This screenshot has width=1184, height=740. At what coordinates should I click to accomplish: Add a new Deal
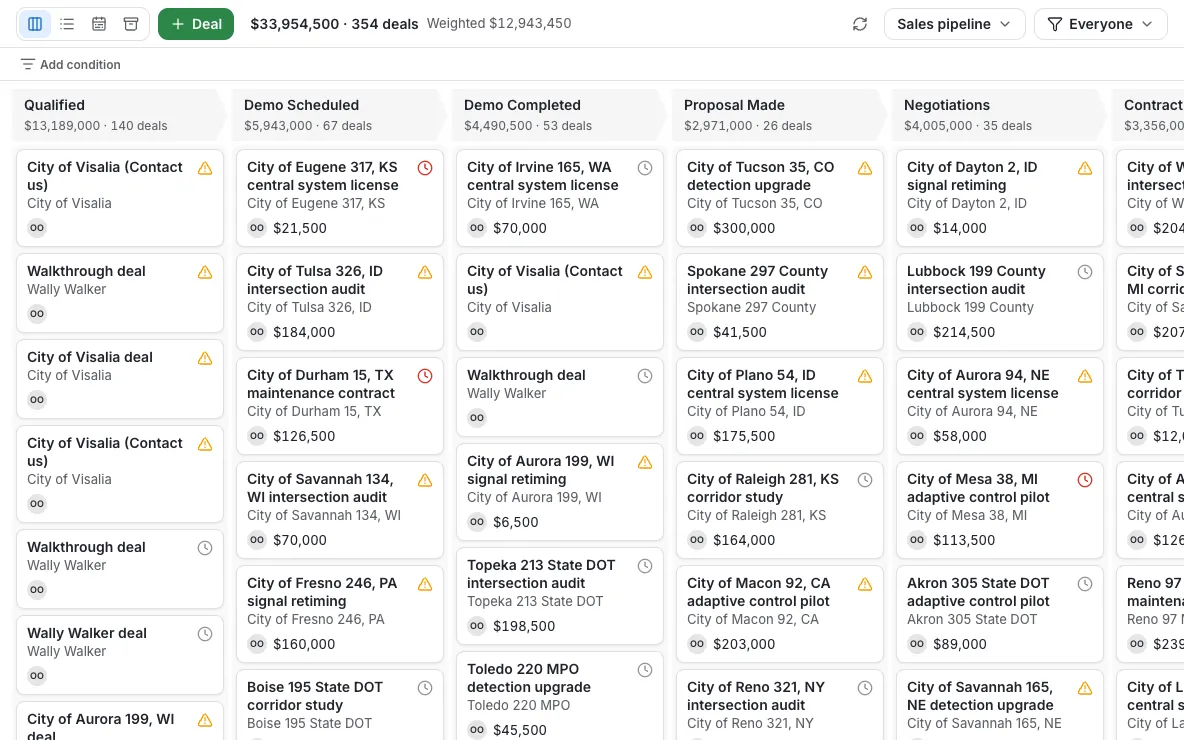tap(196, 24)
